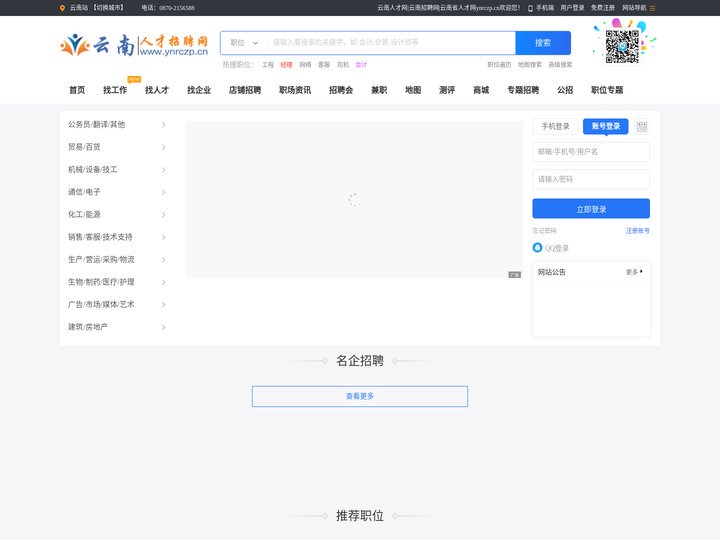Open the 店铺招聘 nav item
The image size is (720, 540).
point(245,90)
